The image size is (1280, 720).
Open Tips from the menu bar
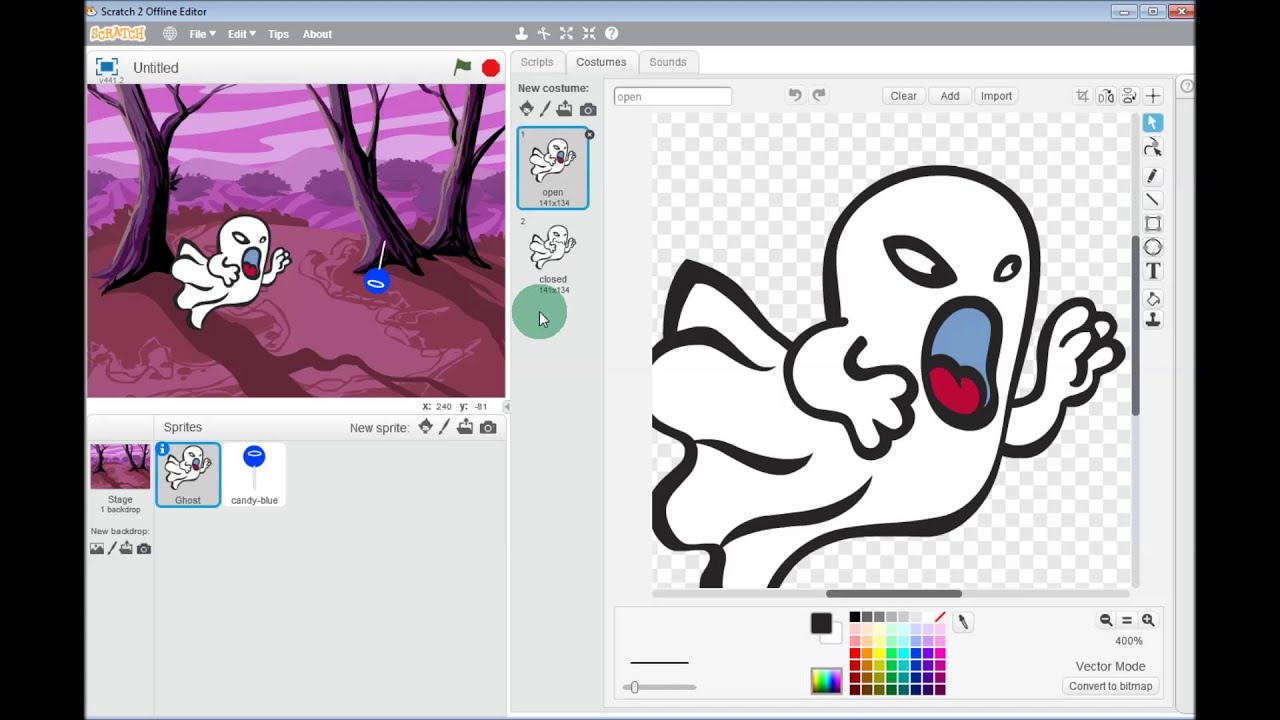tap(278, 34)
